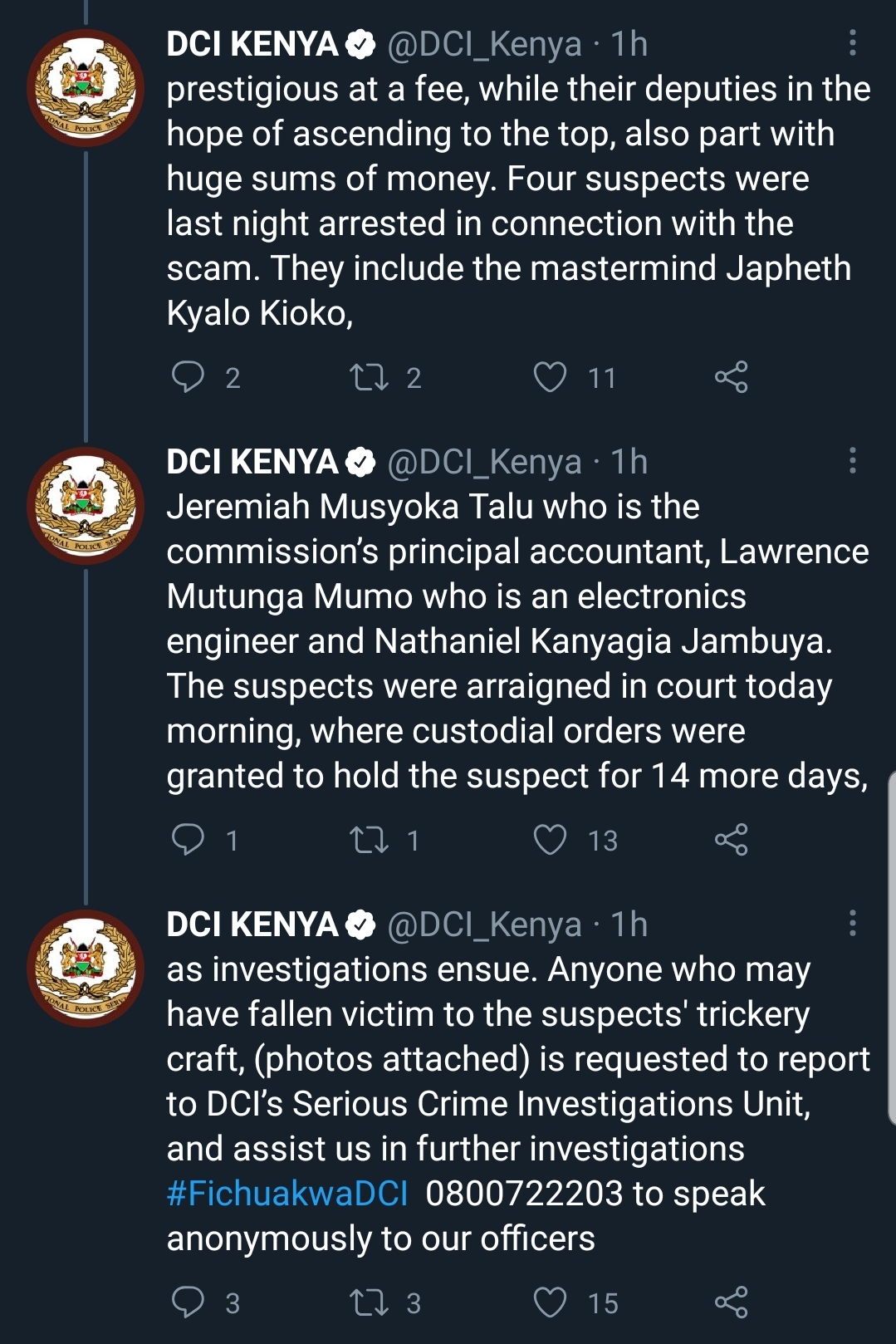The image size is (896, 1344).
Task: Share the first DCI Kenya tweet
Action: [x=731, y=377]
